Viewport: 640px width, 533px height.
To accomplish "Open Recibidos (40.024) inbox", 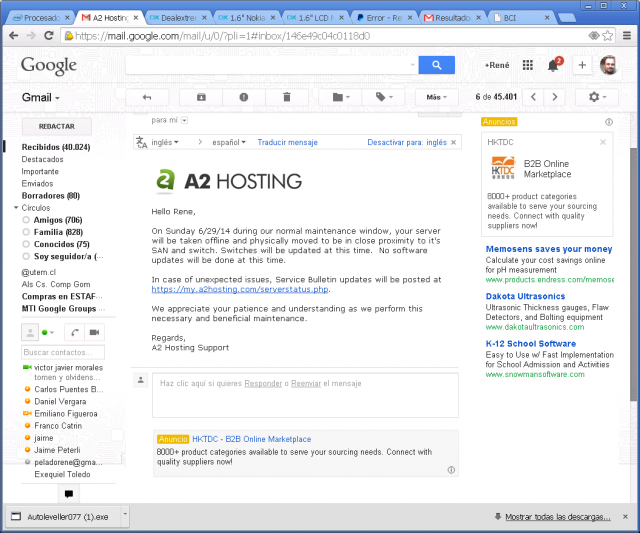I will [x=56, y=147].
